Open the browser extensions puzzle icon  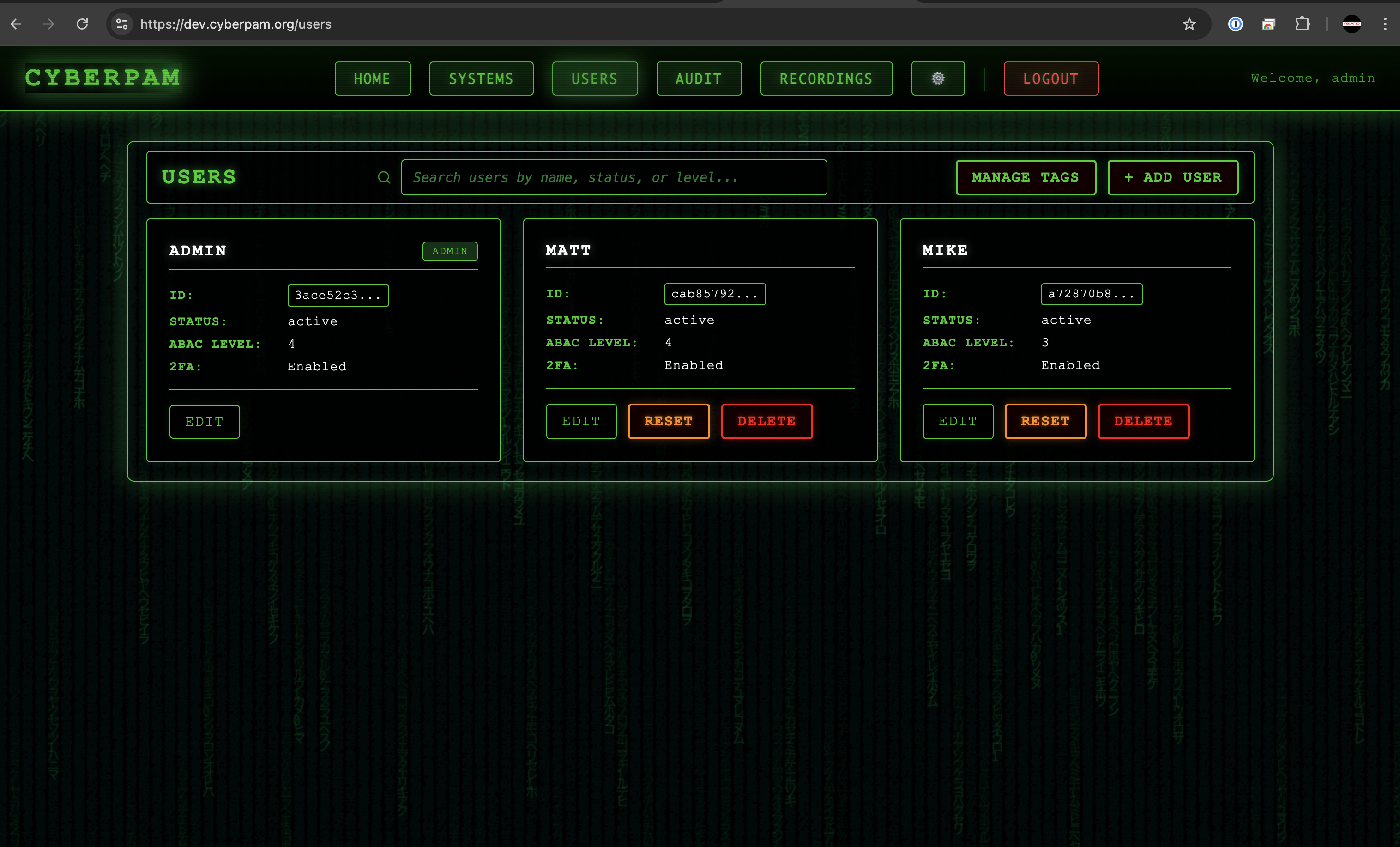[1302, 24]
